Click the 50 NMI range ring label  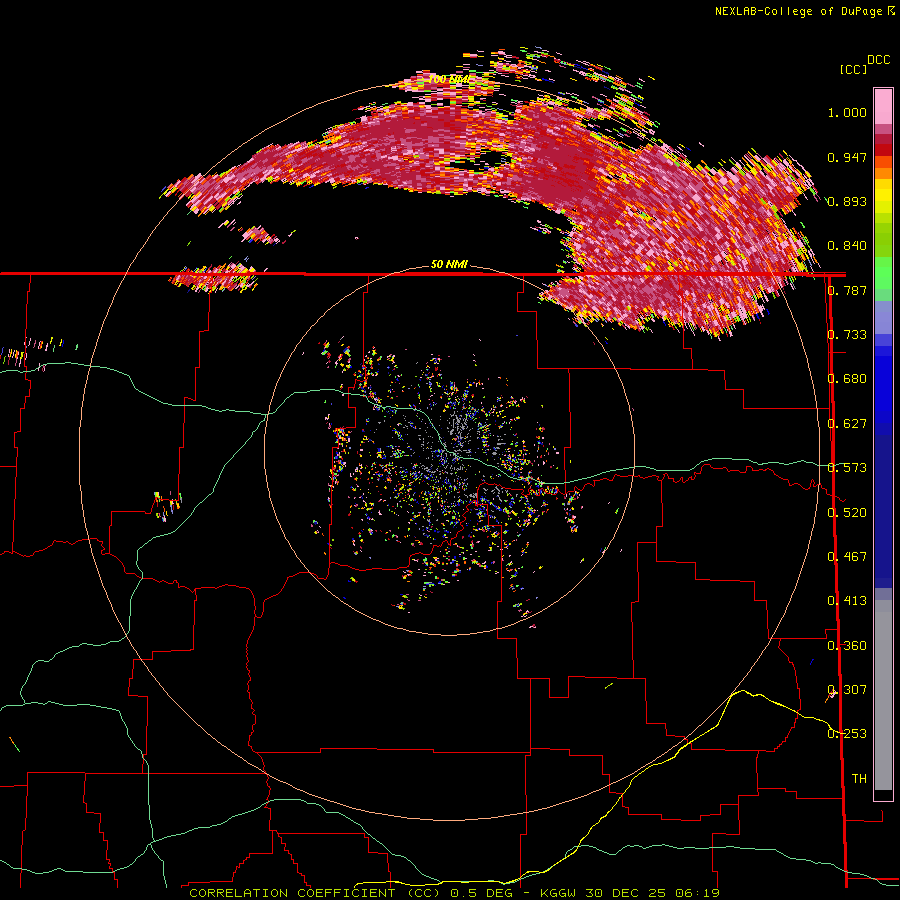pos(449,264)
